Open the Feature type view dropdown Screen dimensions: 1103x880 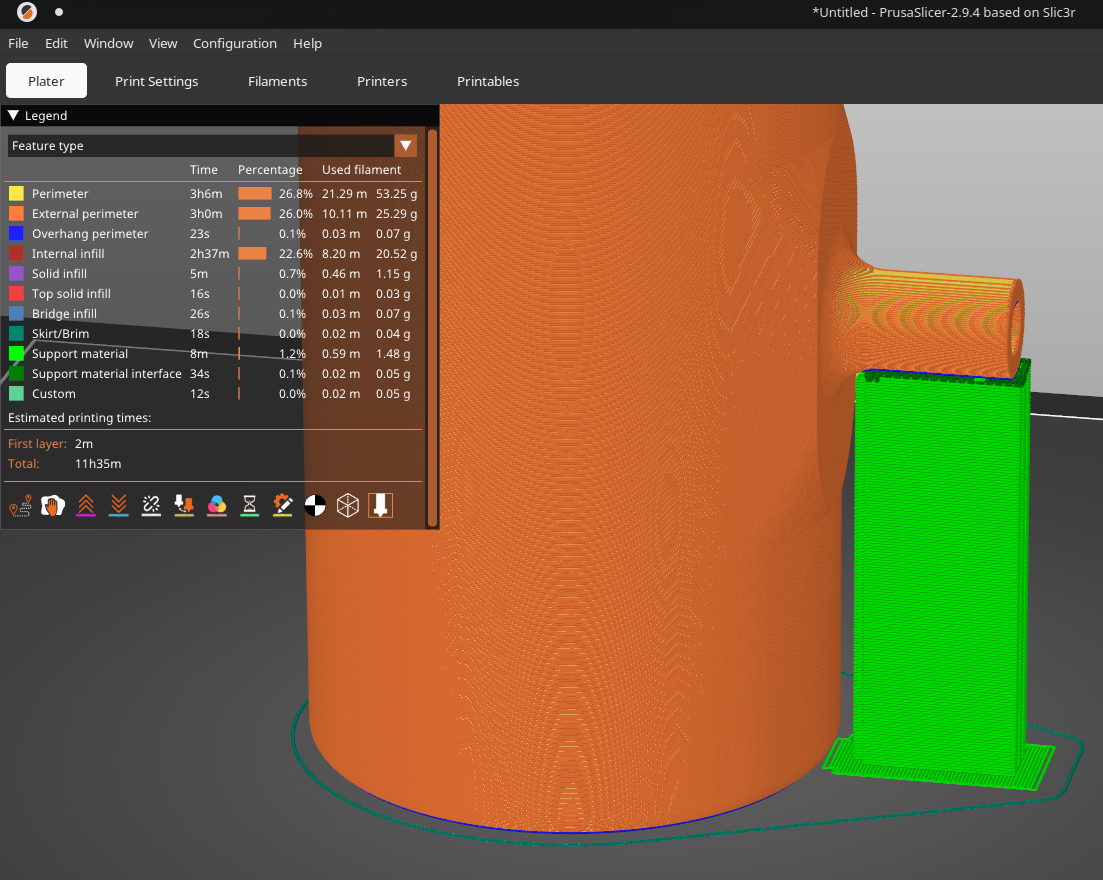click(406, 146)
